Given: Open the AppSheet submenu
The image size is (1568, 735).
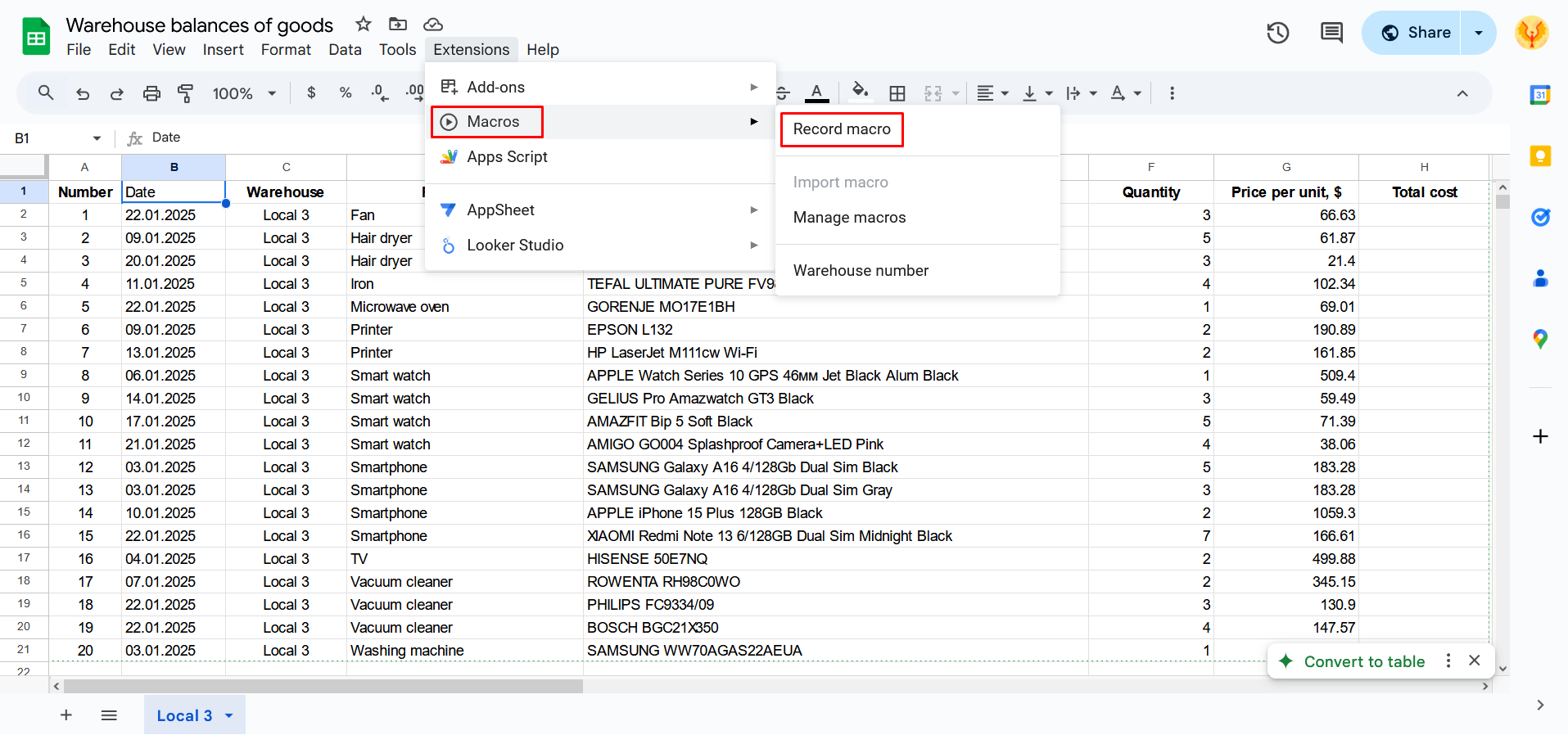Looking at the screenshot, I should 600,210.
